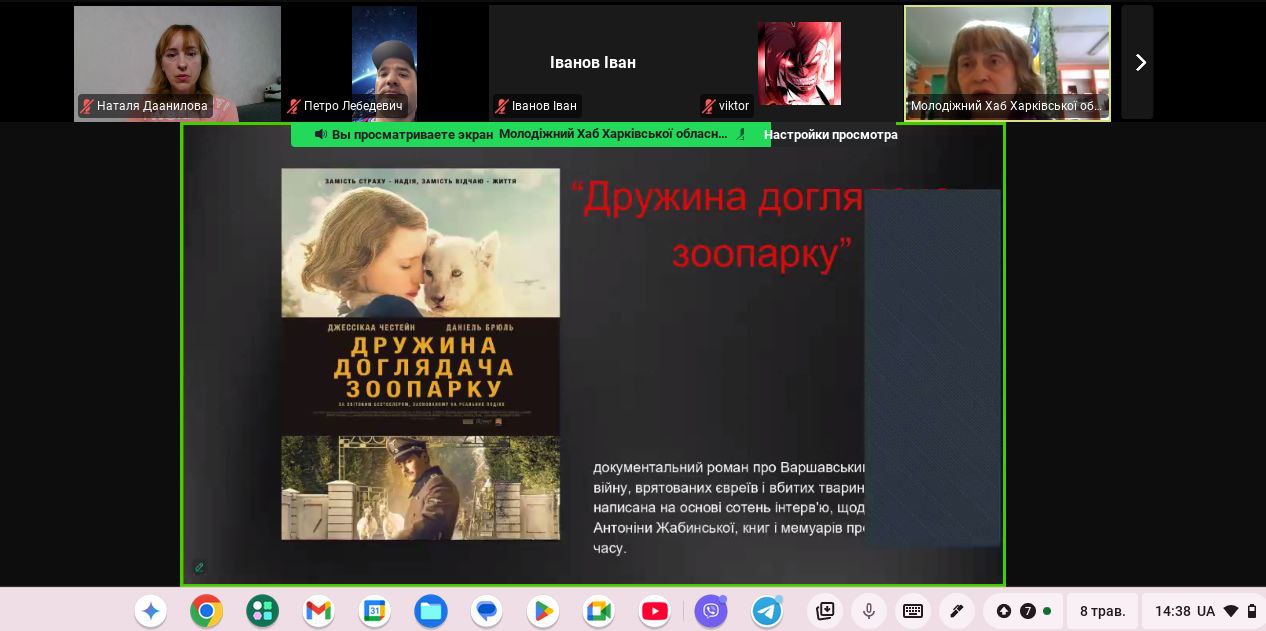The width and height of the screenshot is (1266, 631).
Task: Click the movie poster in the shared slide
Action: click(420, 354)
